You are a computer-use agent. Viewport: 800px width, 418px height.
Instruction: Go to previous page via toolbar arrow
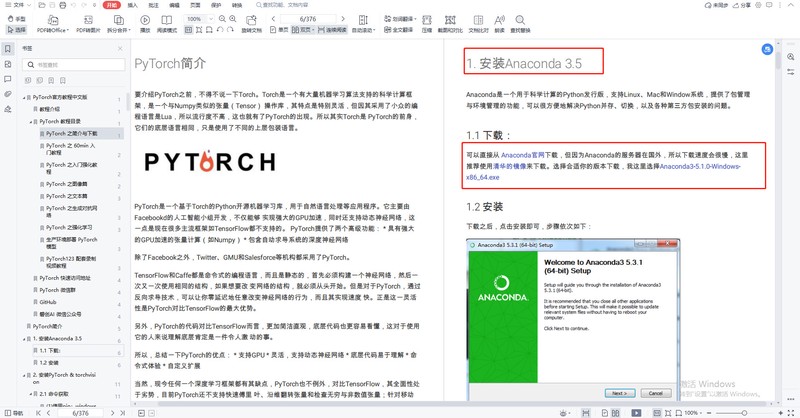click(x=273, y=19)
